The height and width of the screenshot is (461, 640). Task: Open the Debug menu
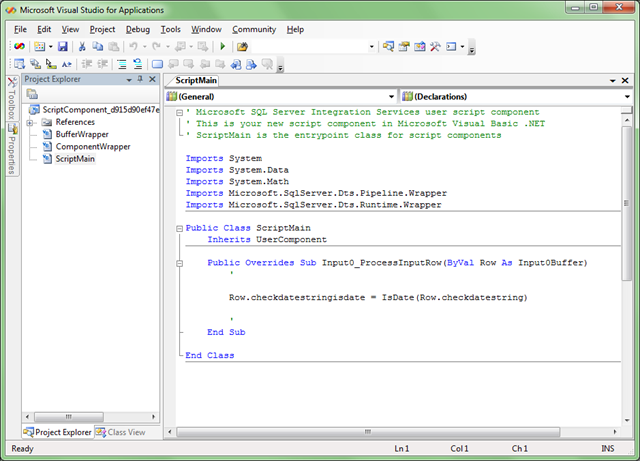138,30
